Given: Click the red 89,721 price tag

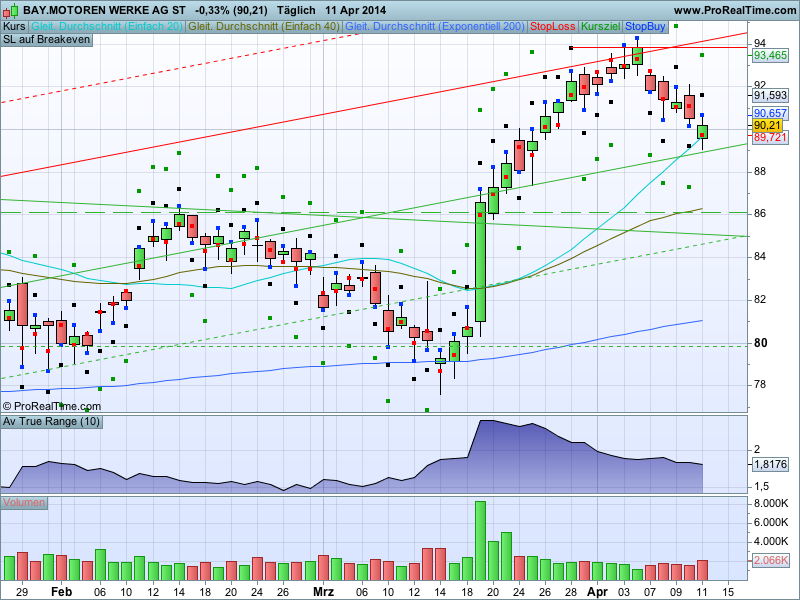Looking at the screenshot, I should pos(770,137).
